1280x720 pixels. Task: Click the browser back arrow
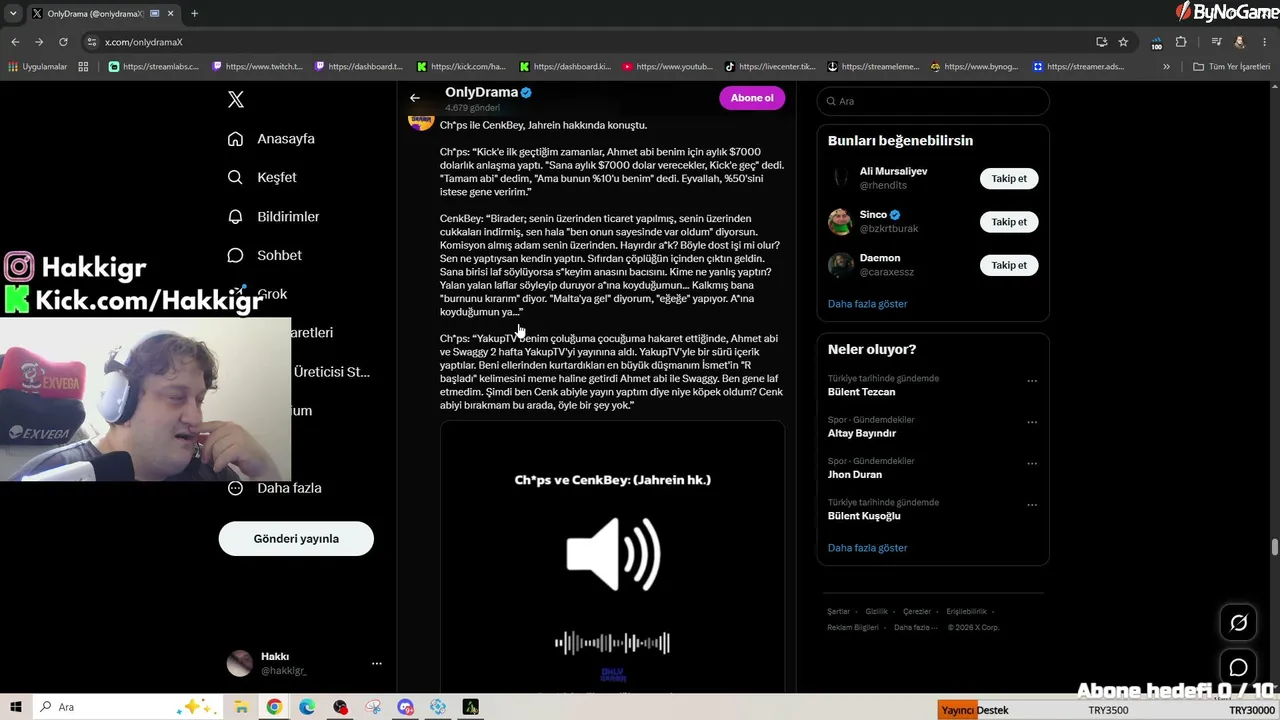(x=15, y=42)
